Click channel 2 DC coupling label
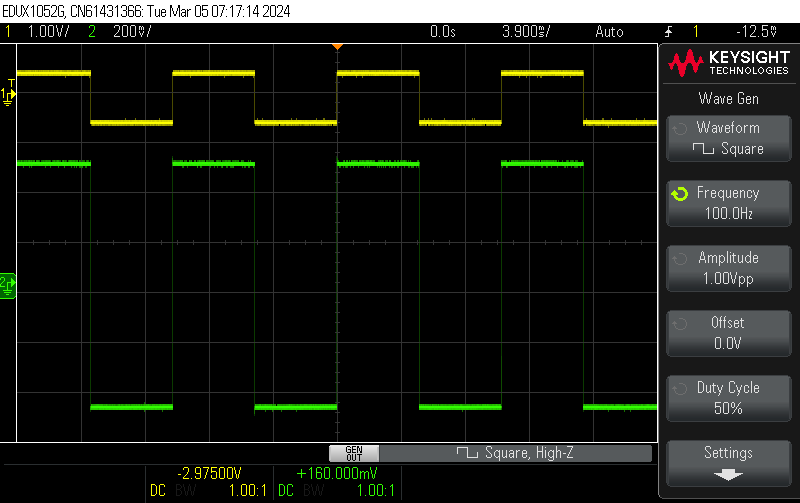 coord(286,491)
